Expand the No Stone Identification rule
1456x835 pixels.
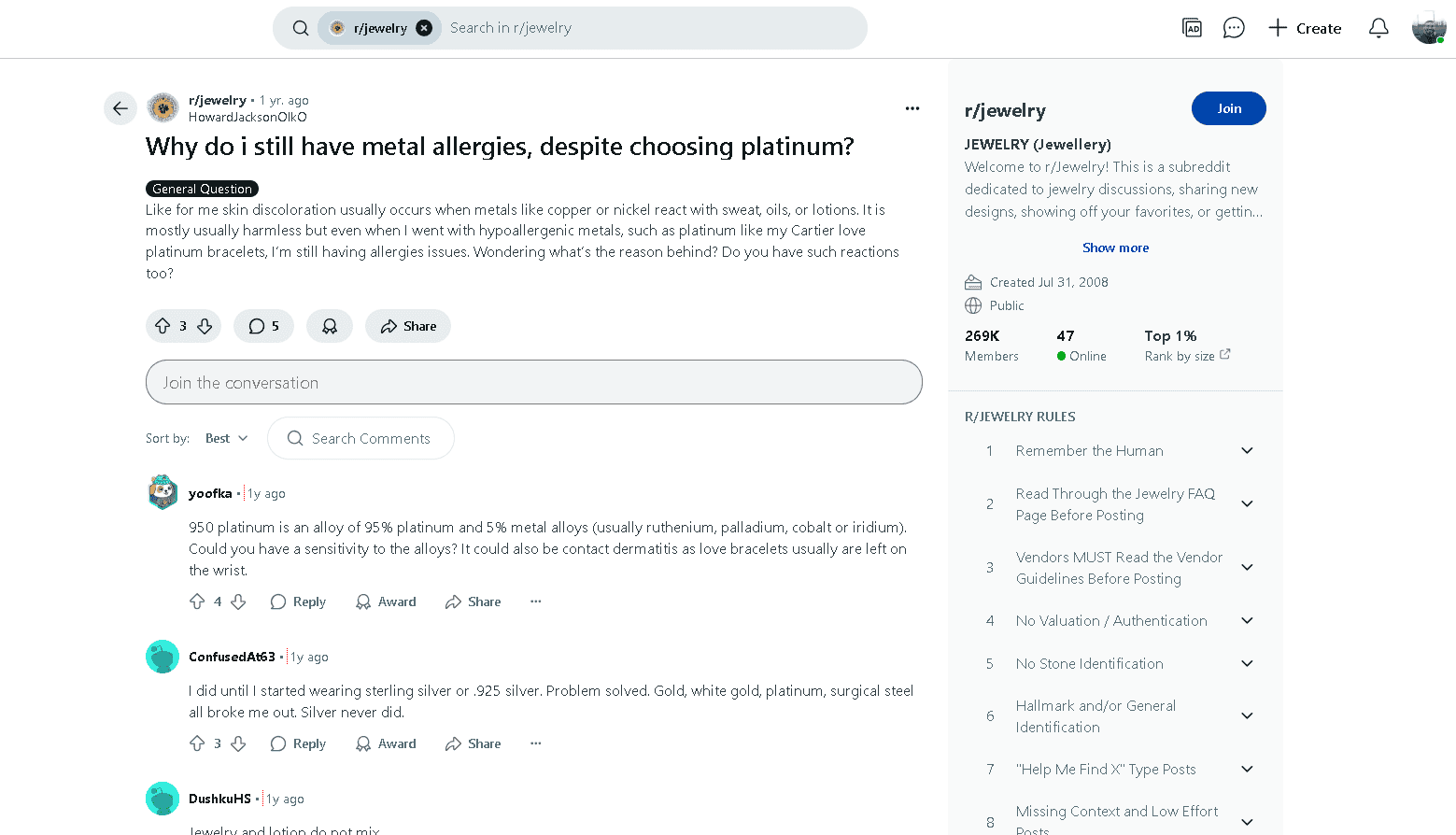pyautogui.click(x=1247, y=663)
